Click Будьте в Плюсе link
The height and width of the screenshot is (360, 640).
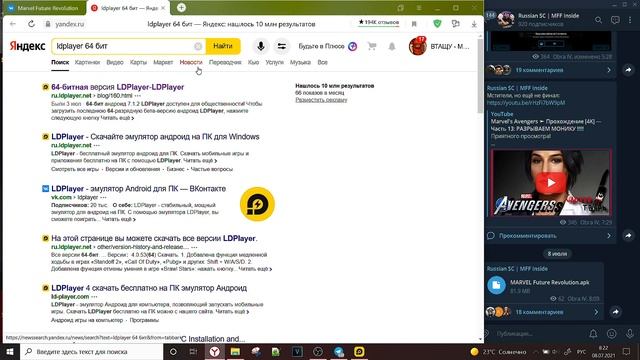(x=327, y=46)
